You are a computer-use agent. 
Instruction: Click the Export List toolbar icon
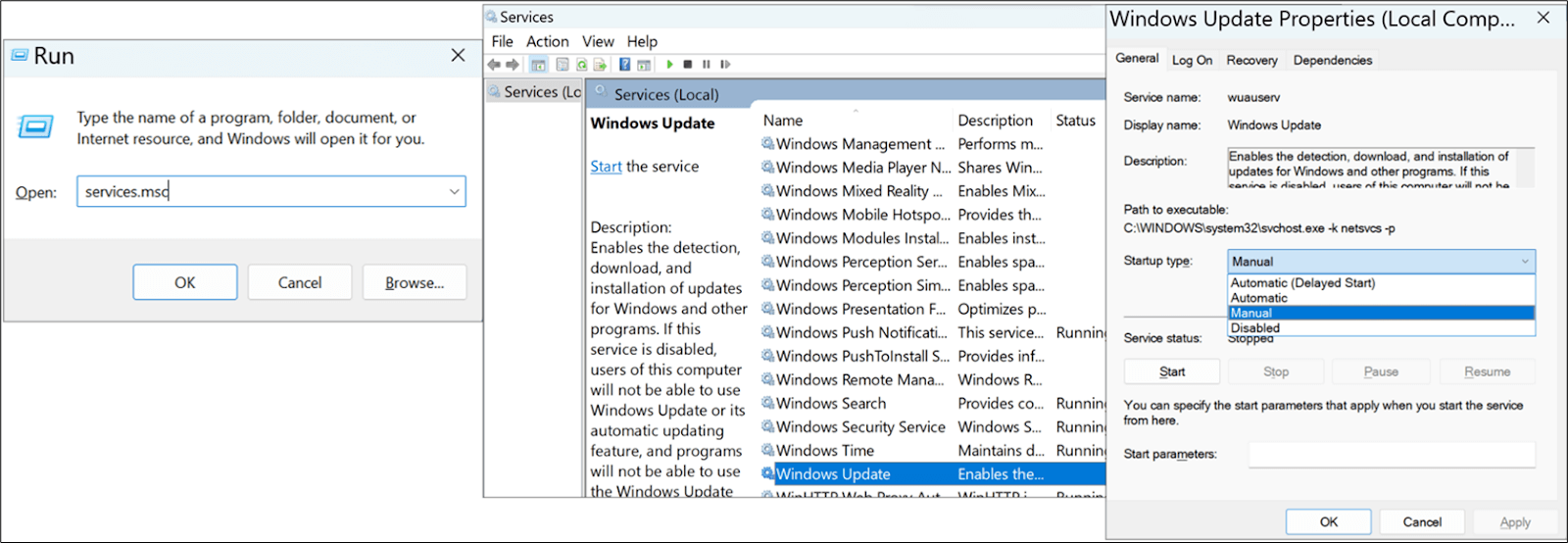click(599, 65)
